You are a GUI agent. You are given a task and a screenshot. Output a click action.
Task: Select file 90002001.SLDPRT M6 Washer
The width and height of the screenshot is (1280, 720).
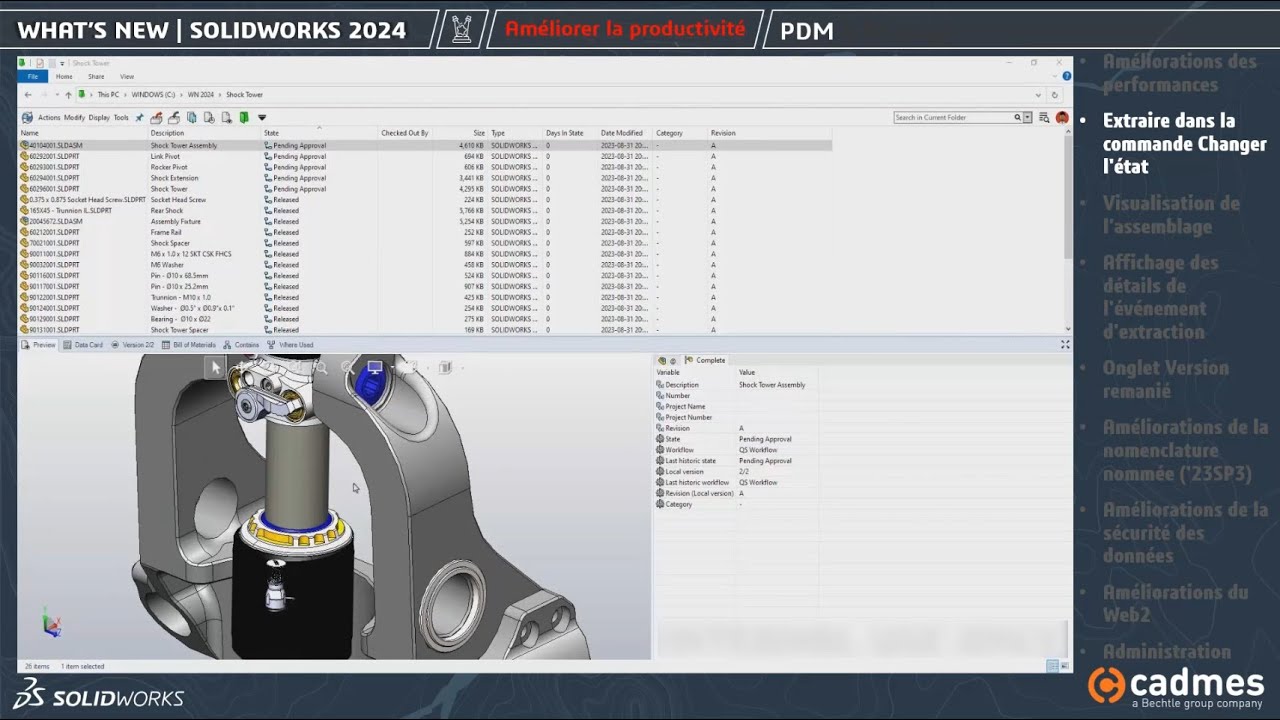tap(425, 265)
